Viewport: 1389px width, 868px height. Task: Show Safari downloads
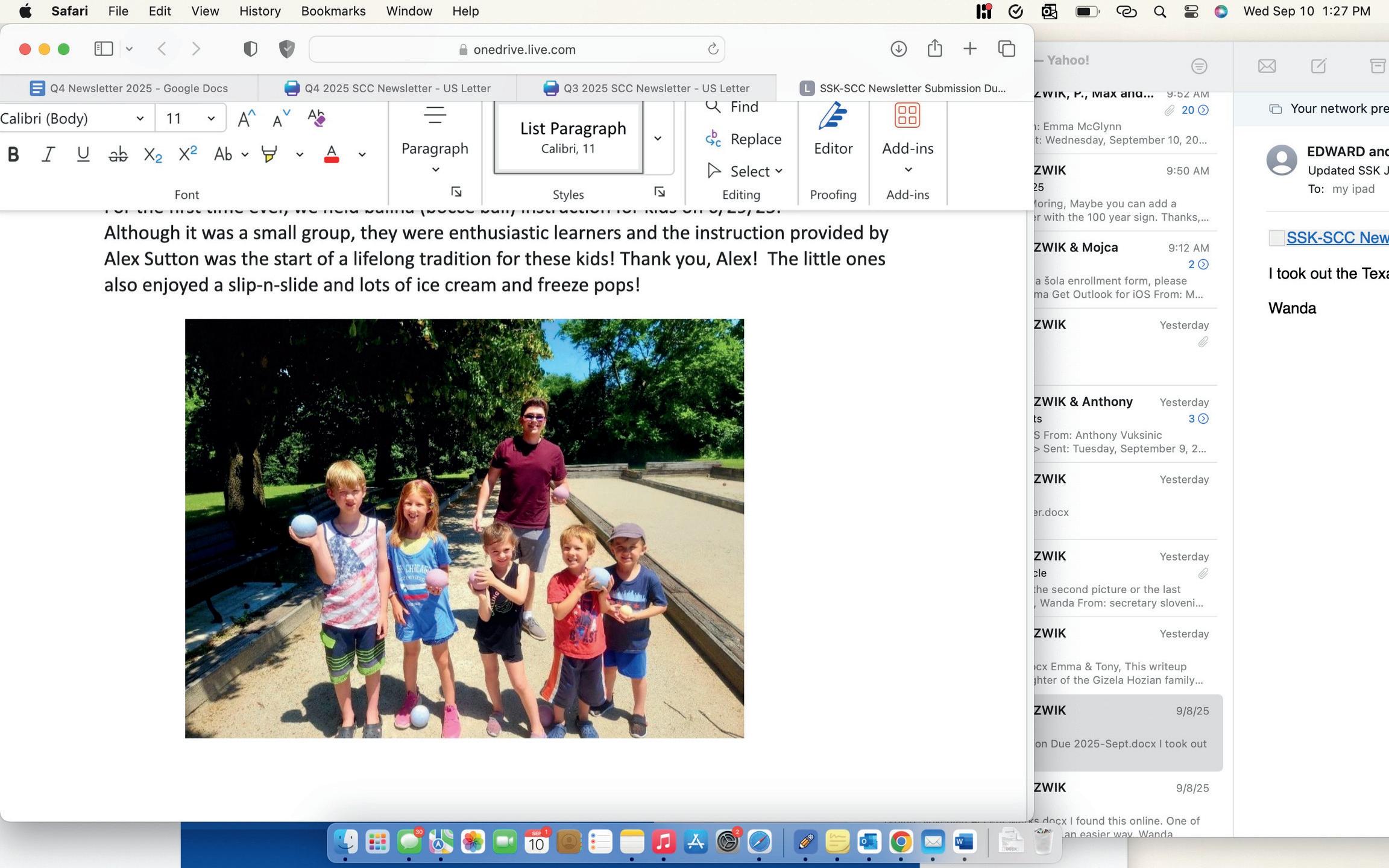(x=898, y=49)
